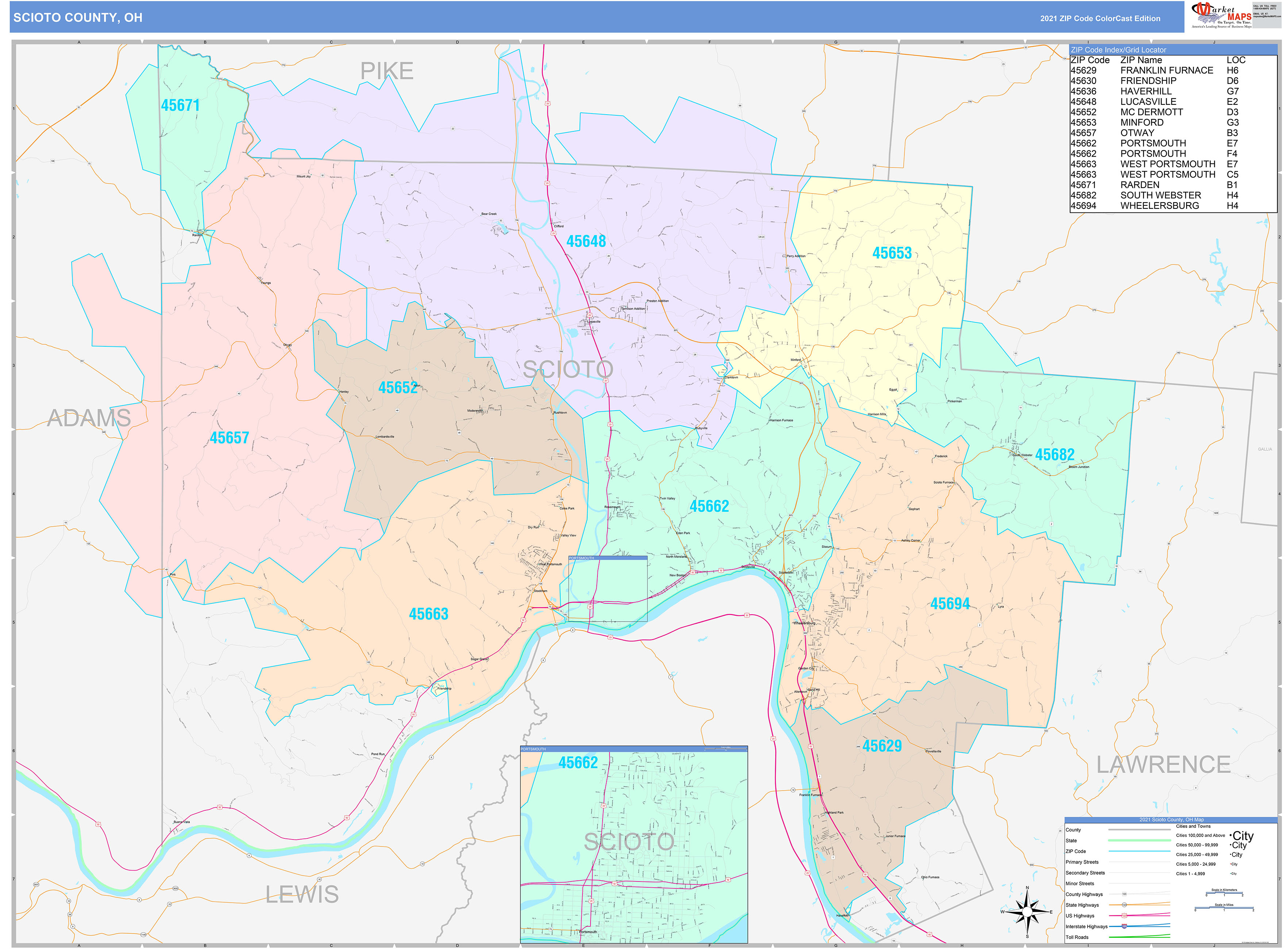Click 'Cities 100,000 and Above' legend entry

1201,836
